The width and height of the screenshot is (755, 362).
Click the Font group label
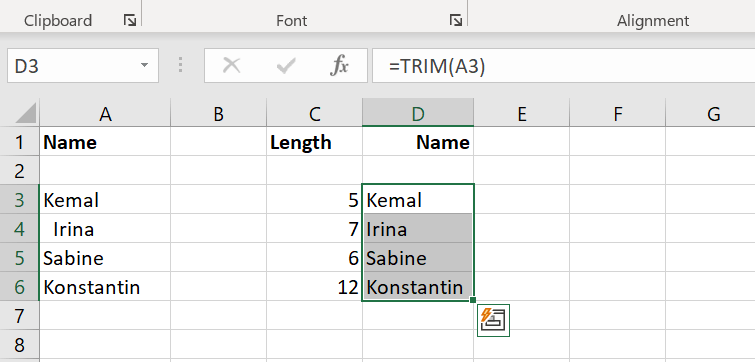coord(291,21)
